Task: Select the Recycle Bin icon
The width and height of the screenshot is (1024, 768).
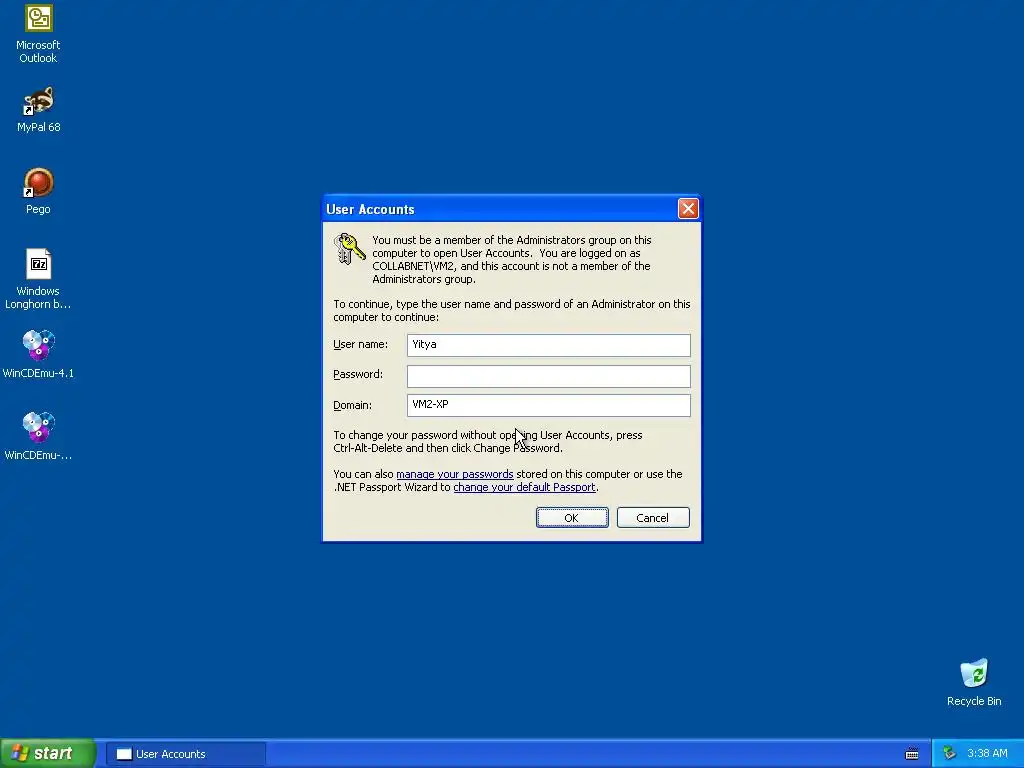Action: (974, 683)
